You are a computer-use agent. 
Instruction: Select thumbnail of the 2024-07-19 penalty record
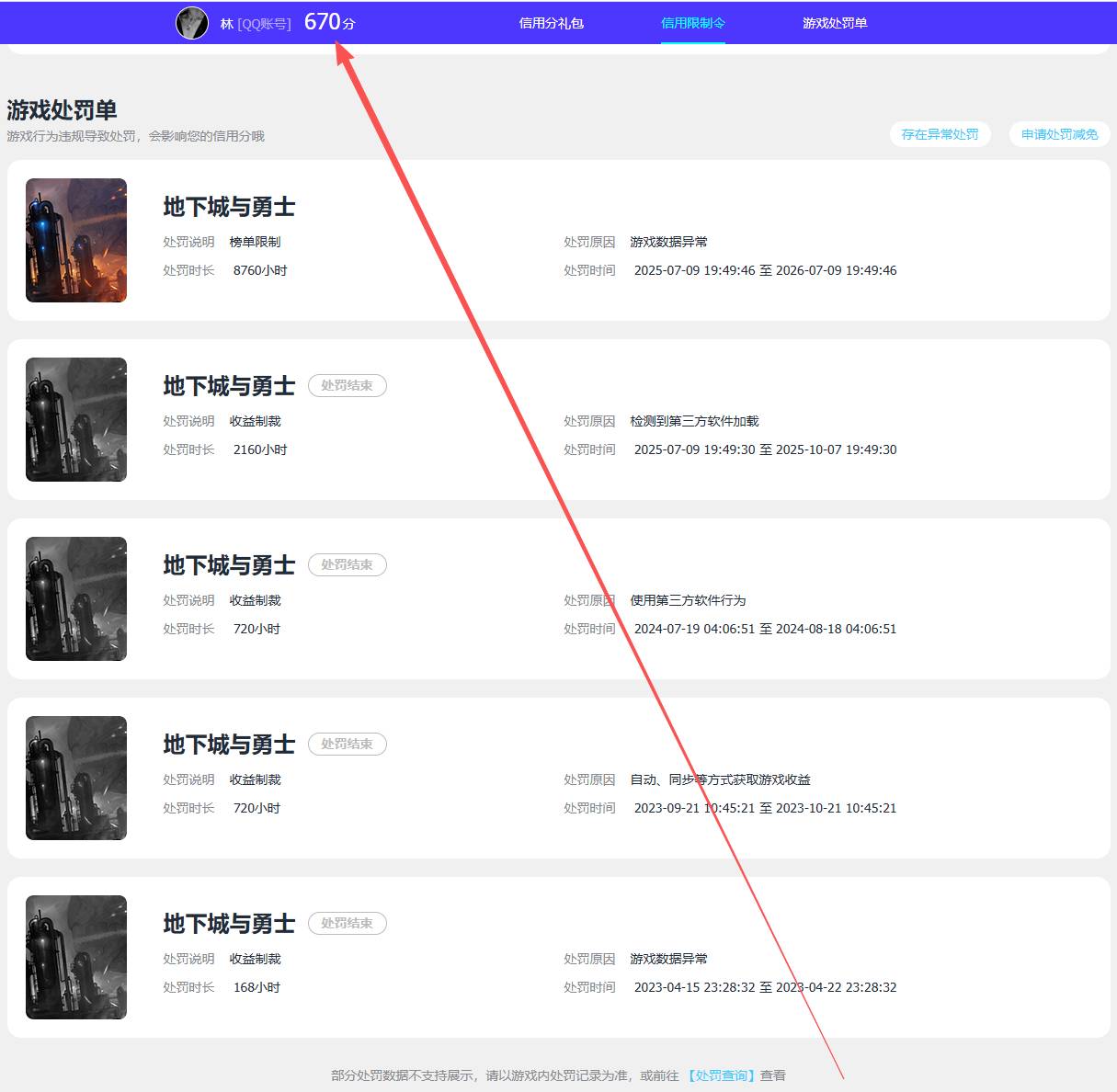click(76, 599)
